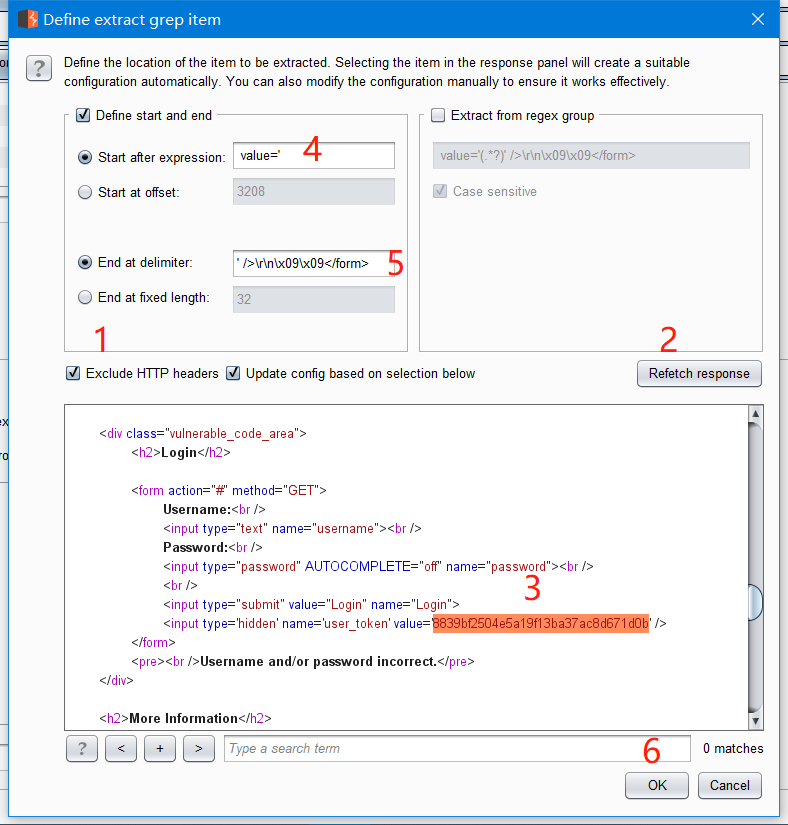Image resolution: width=788 pixels, height=825 pixels.
Task: Click the form action GET line
Action: pos(229,490)
